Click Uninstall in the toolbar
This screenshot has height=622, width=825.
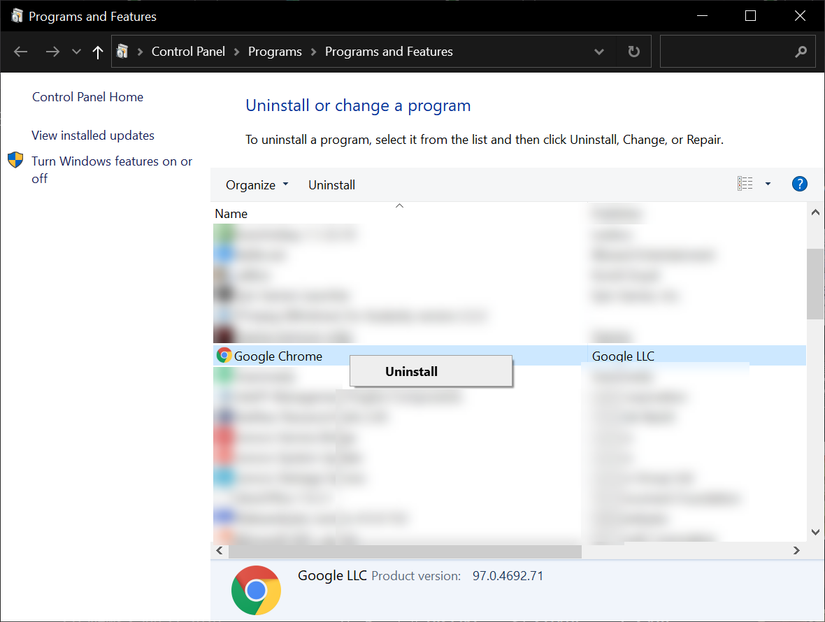coord(331,185)
